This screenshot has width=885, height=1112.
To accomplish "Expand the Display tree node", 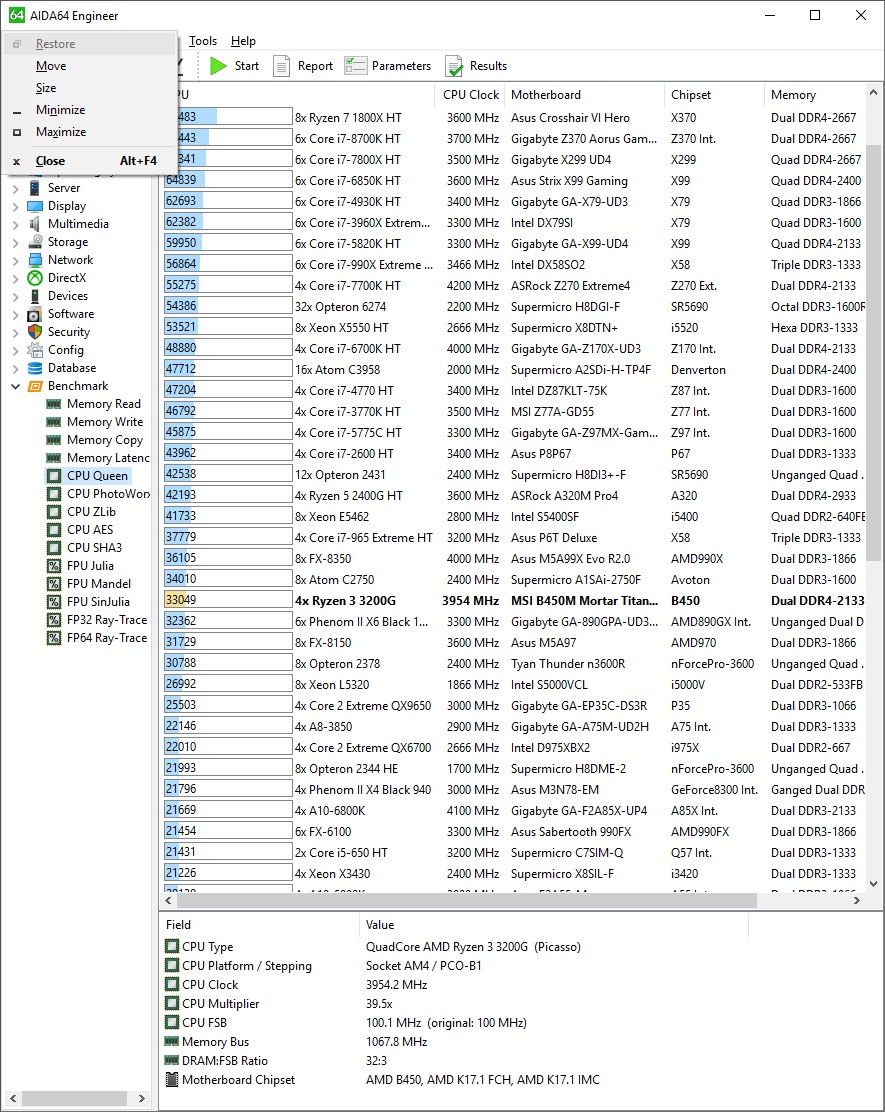I will click(16, 206).
